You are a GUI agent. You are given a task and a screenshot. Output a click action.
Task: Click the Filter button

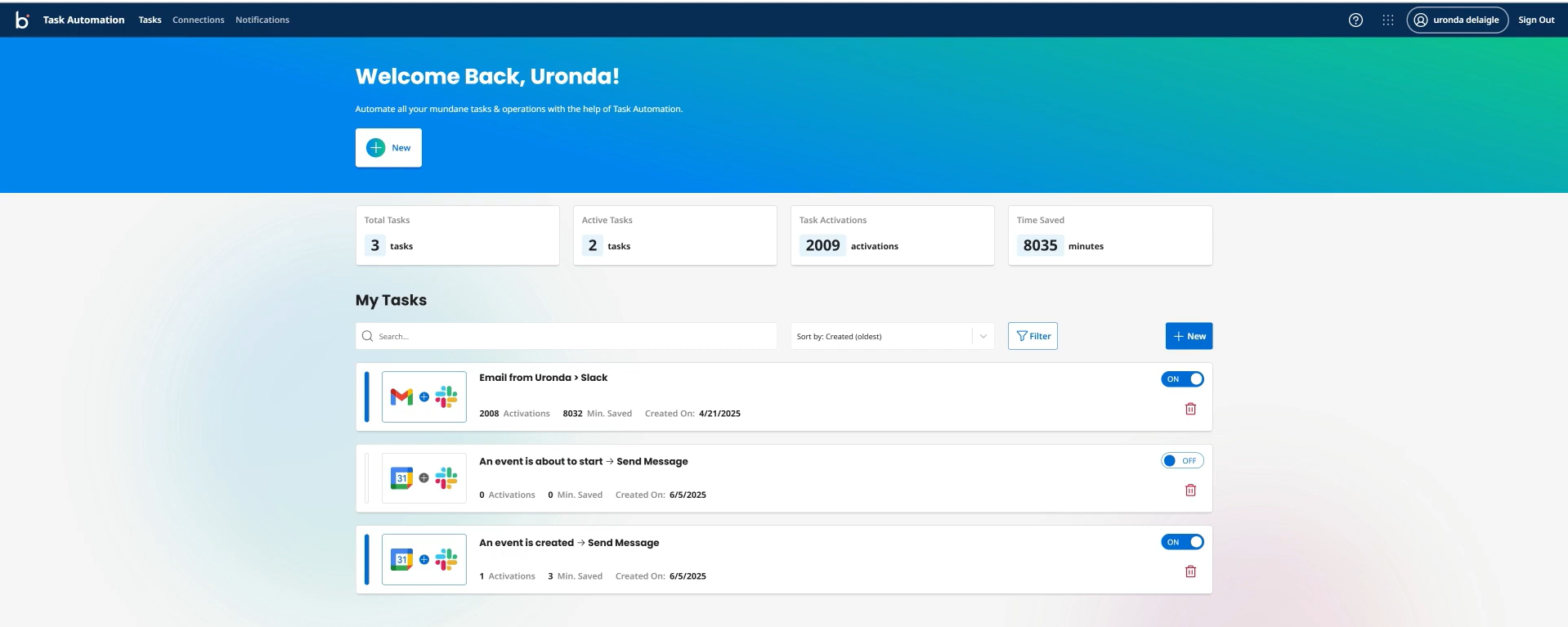click(1033, 336)
